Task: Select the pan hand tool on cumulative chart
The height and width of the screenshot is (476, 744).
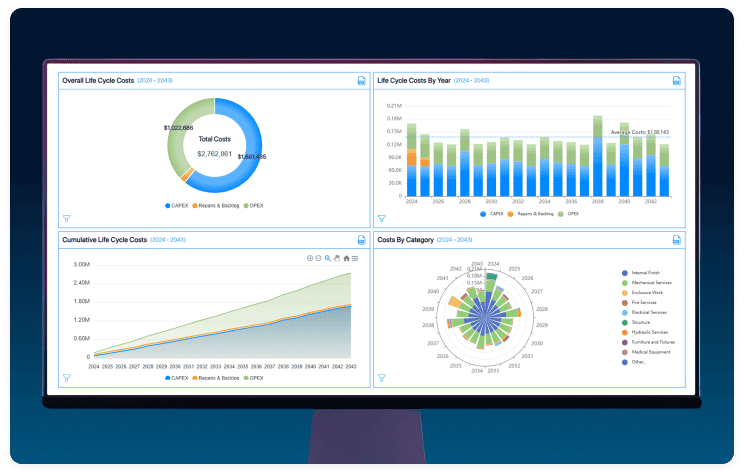Action: pyautogui.click(x=336, y=258)
